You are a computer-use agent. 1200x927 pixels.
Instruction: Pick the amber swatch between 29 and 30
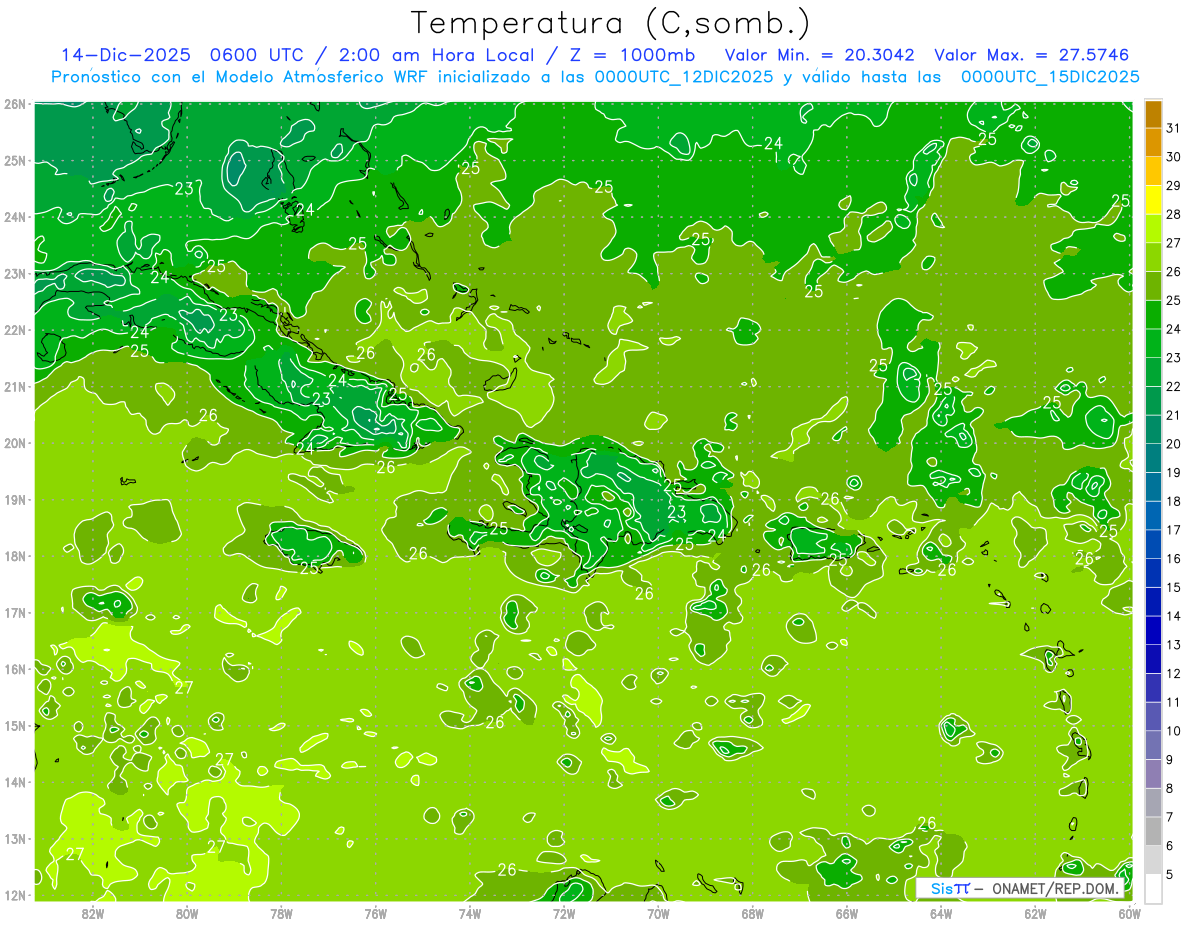[1153, 172]
